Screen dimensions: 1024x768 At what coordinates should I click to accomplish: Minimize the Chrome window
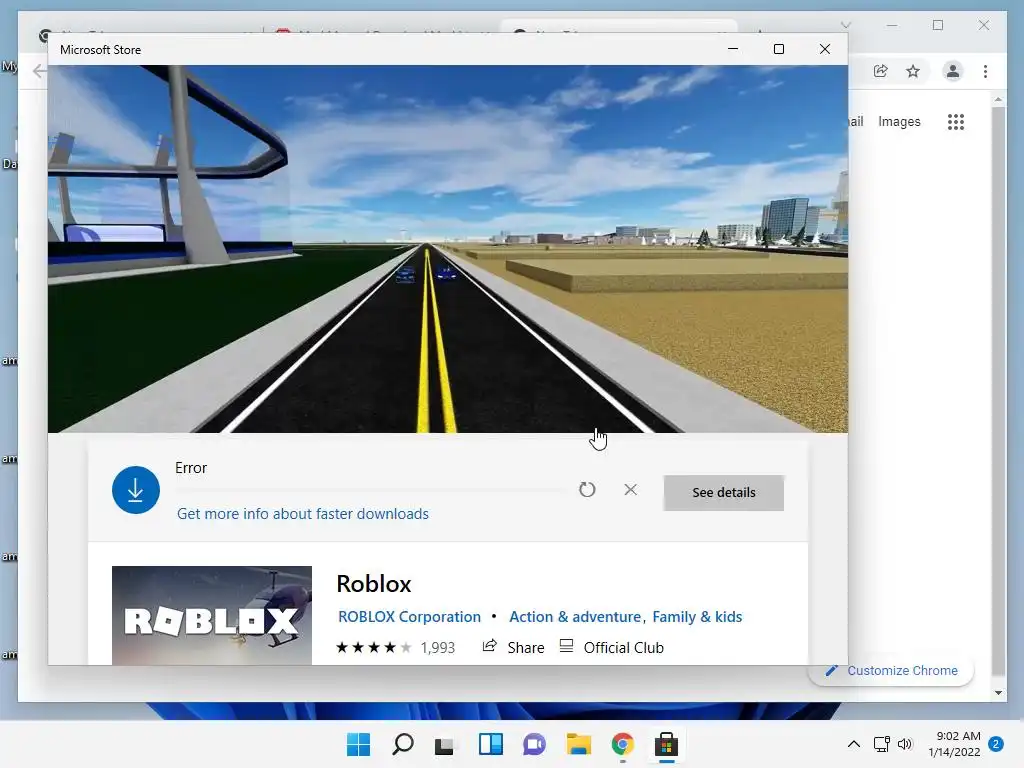coord(892,25)
